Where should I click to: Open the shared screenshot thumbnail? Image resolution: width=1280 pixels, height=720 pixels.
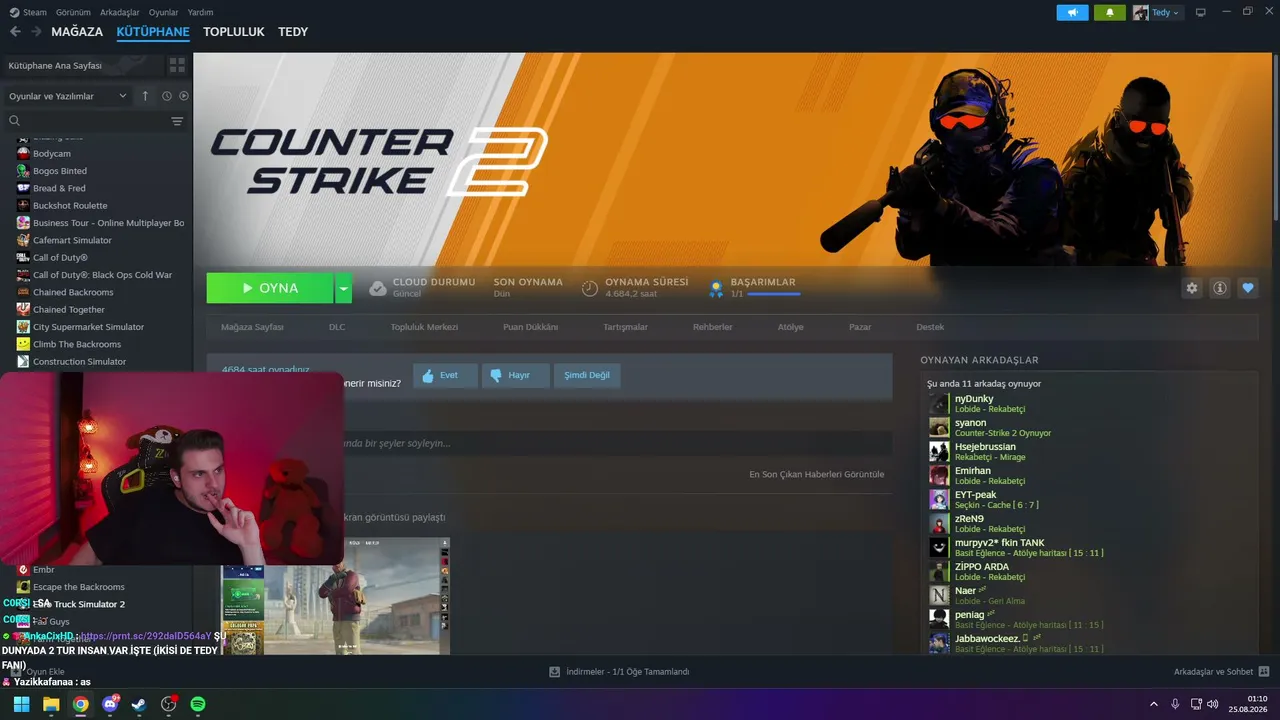click(335, 596)
